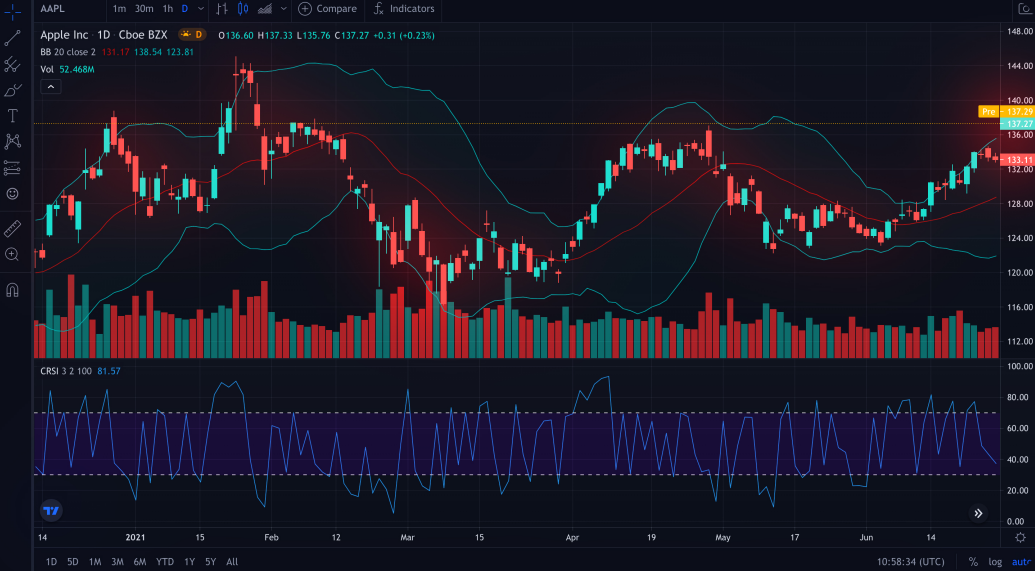Click the BB 20 close 2 indicator label

coord(68,51)
